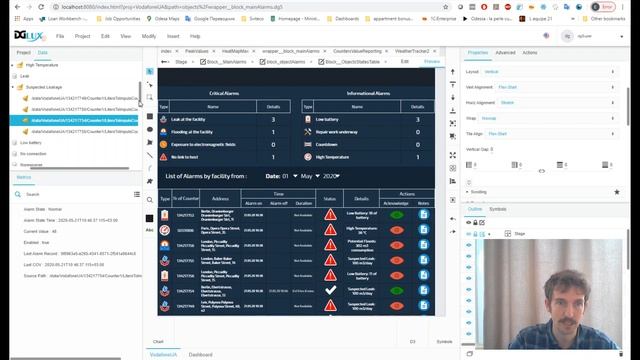Toggle lock icon in Outline header toolbar
Image resolution: width=640 pixels, height=360 pixels.
(x=475, y=222)
